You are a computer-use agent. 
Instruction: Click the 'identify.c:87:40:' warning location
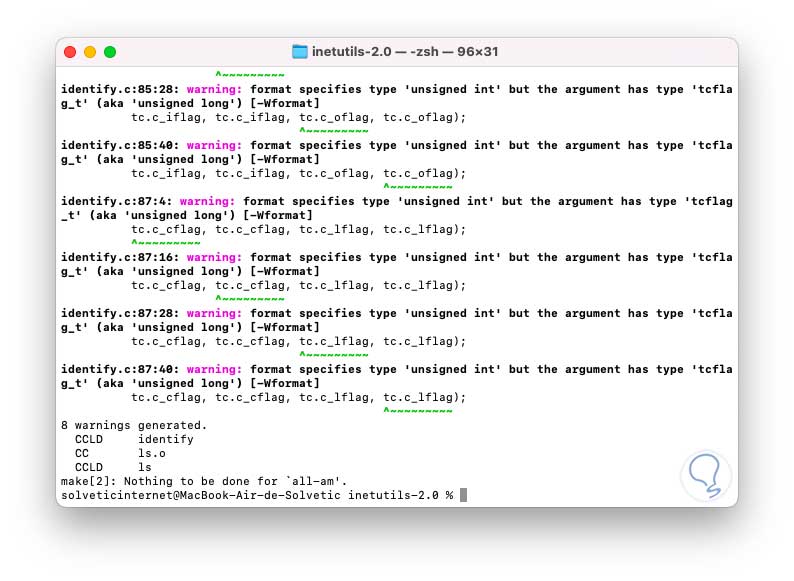point(120,369)
